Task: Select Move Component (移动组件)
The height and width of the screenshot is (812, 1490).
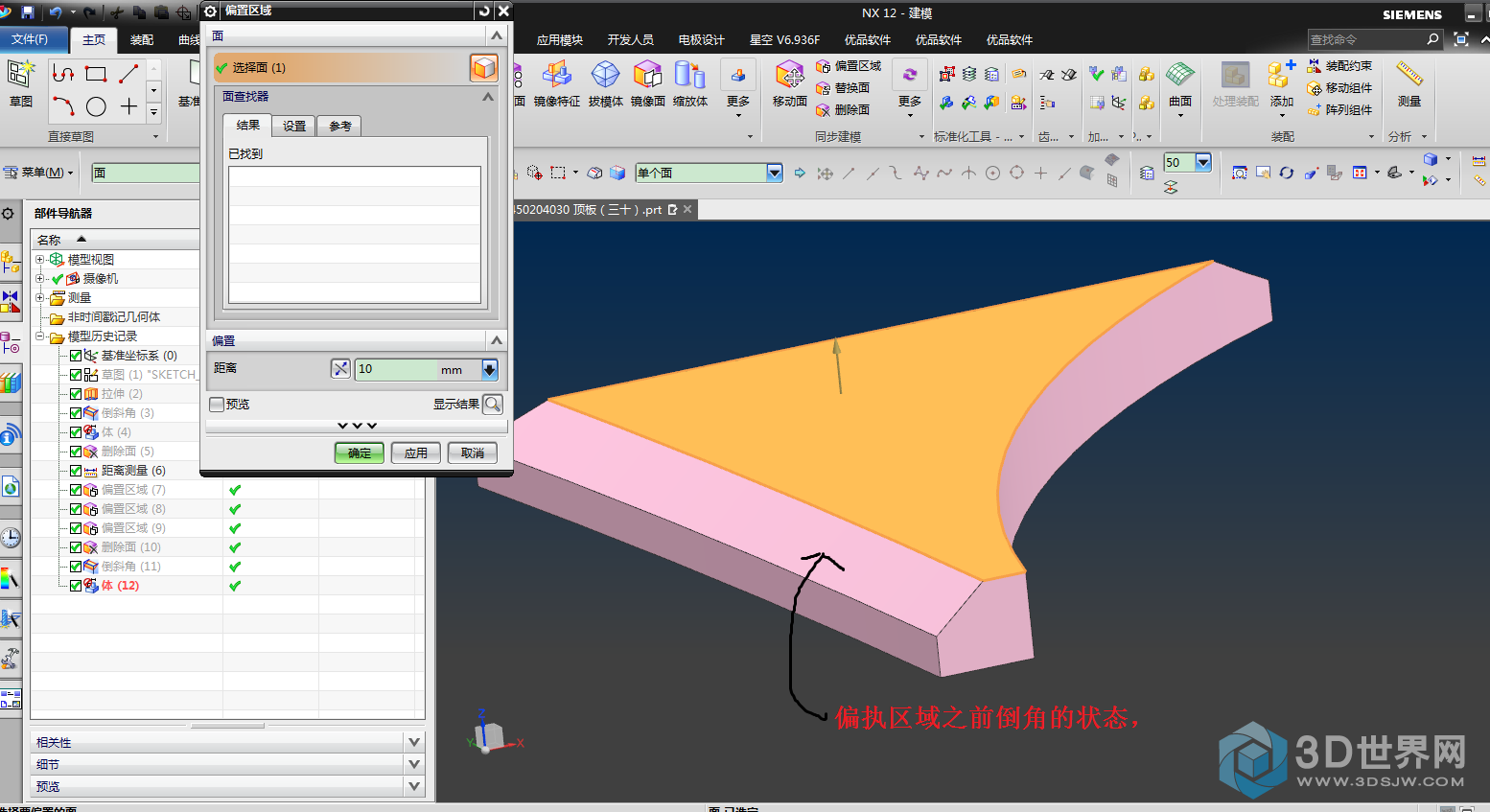Action: pos(1339,88)
